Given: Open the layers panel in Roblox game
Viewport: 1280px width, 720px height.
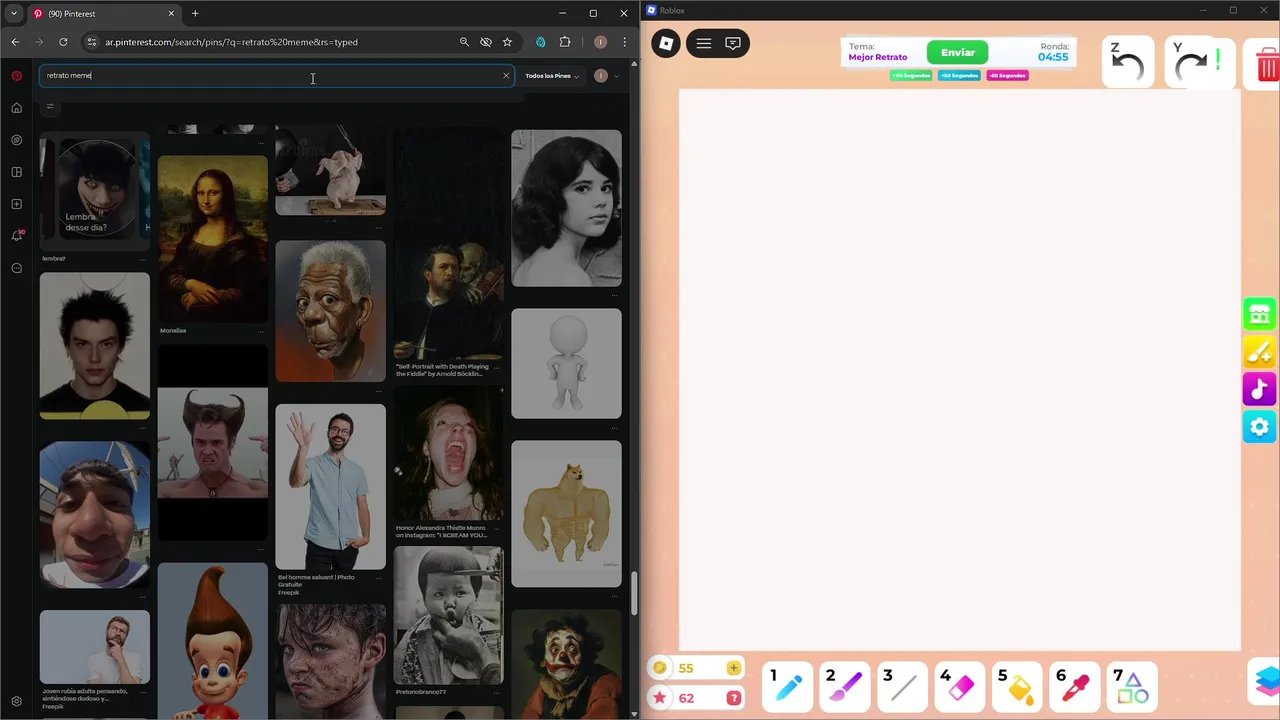Looking at the screenshot, I should coord(1266,682).
